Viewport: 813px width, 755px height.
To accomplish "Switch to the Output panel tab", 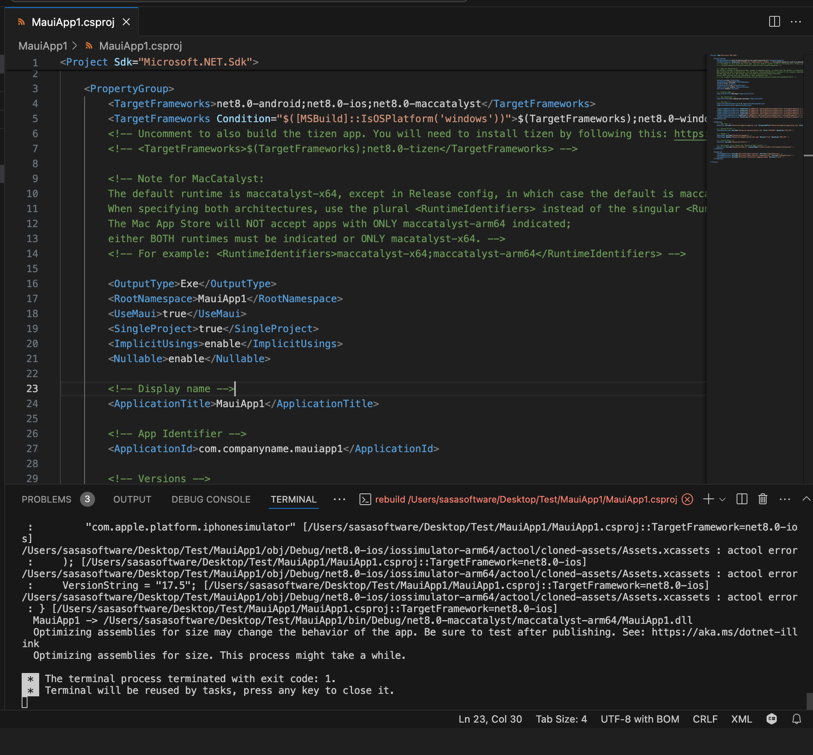I will [132, 499].
